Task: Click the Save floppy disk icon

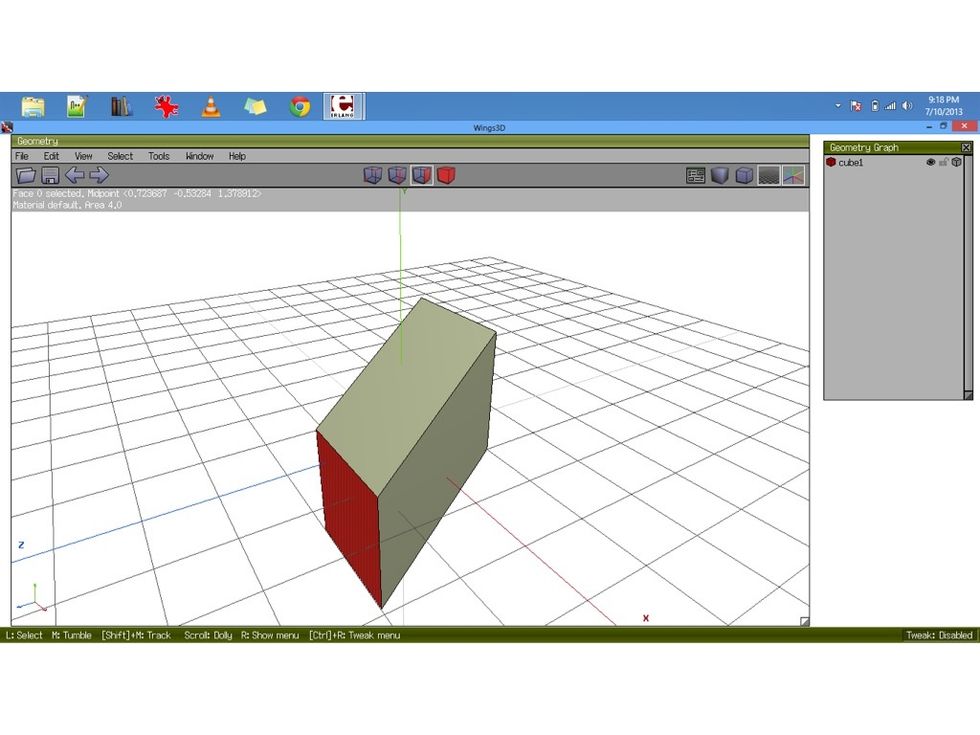Action: coord(49,176)
